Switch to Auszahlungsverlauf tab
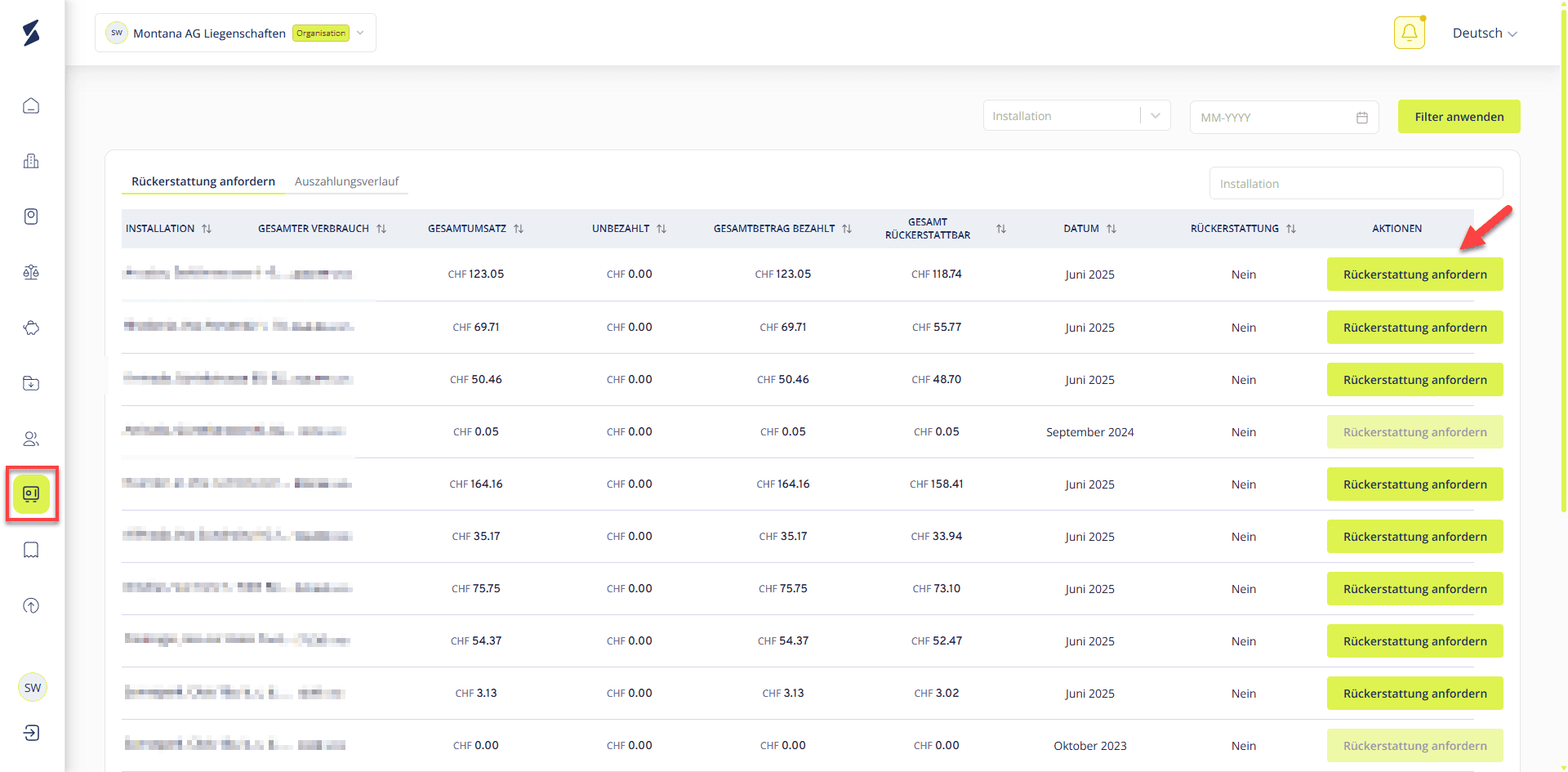Viewport: 1568px width, 772px height. tap(346, 181)
